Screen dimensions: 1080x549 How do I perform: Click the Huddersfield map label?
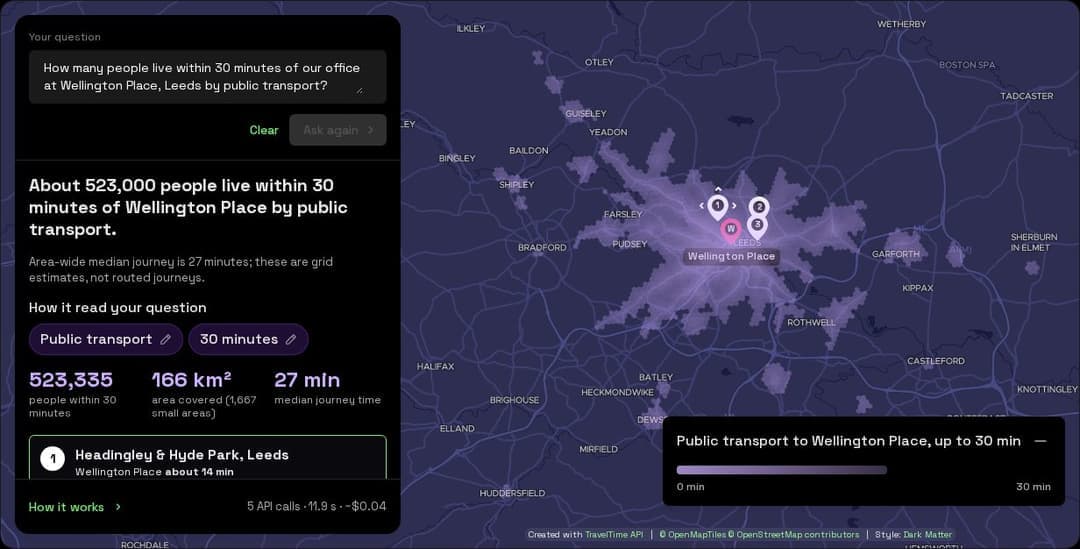point(512,493)
